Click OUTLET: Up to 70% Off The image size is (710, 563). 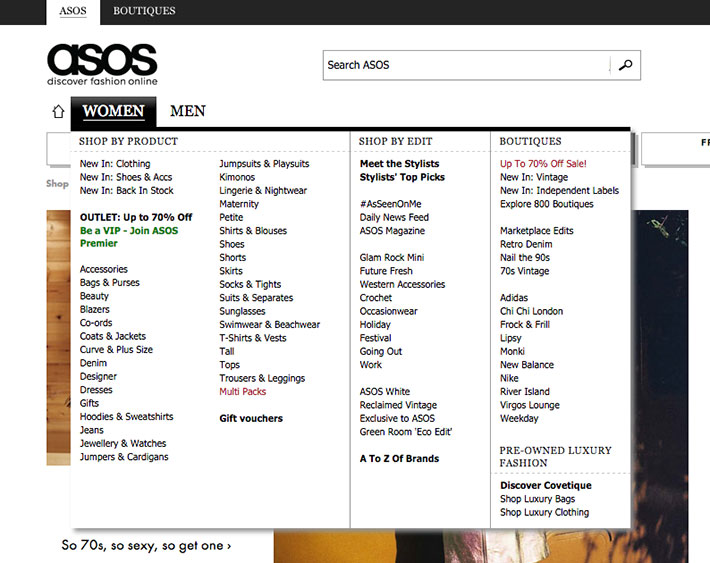click(x=136, y=217)
